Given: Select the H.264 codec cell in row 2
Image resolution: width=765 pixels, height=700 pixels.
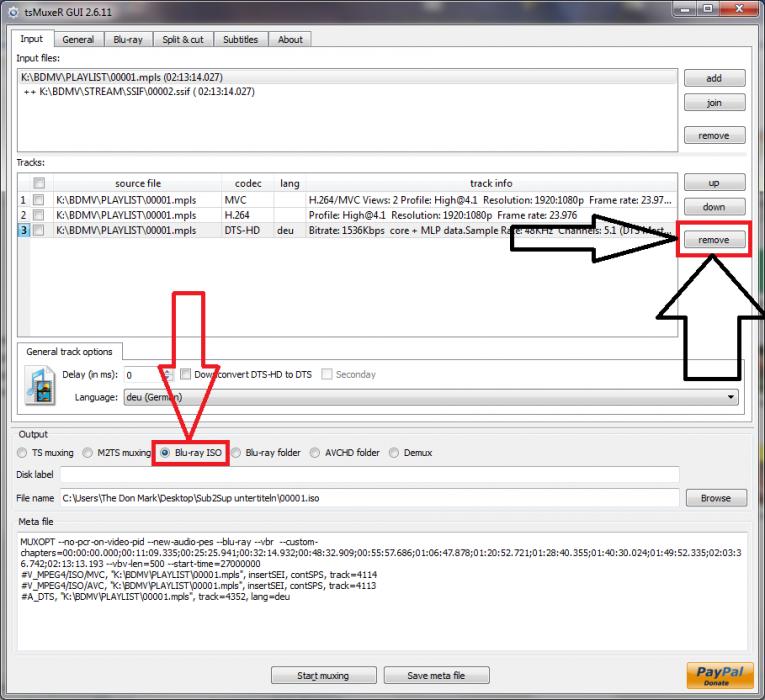Looking at the screenshot, I should 248,215.
